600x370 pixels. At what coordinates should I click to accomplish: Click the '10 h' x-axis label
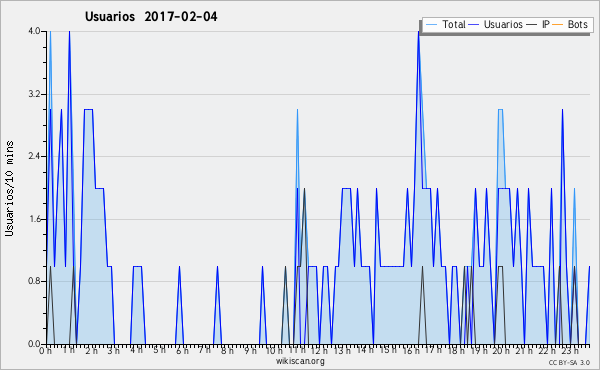[x=274, y=351]
